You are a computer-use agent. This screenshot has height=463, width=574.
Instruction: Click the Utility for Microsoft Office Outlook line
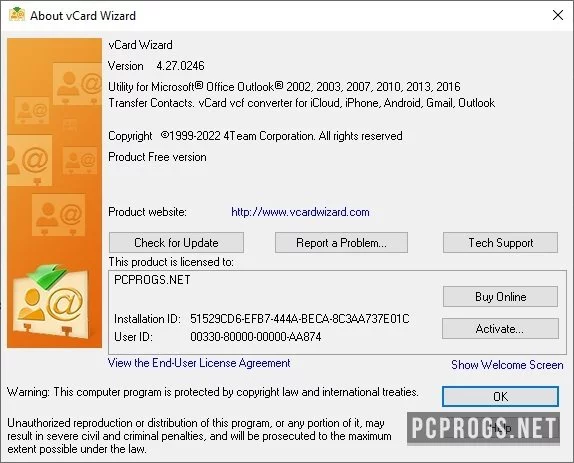[x=284, y=87]
